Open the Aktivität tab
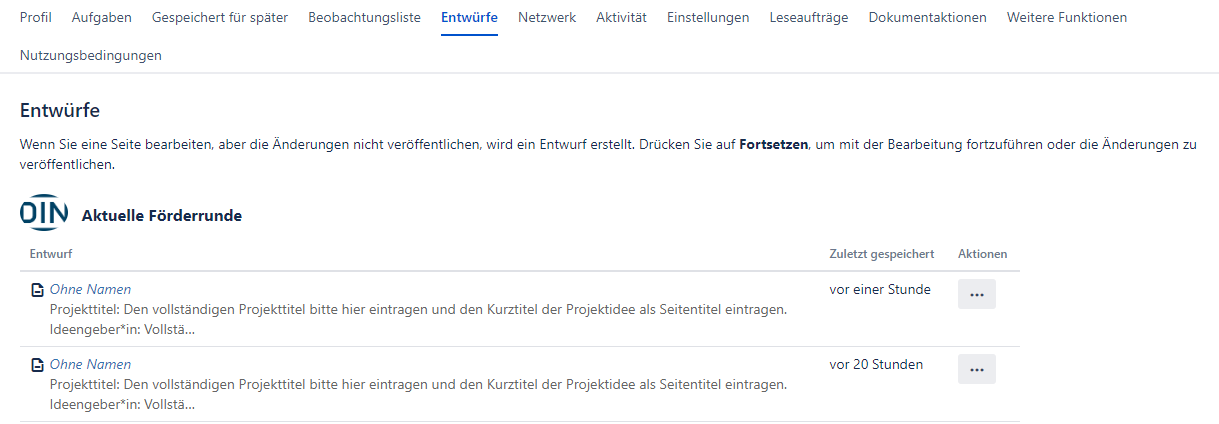The image size is (1219, 424). [x=621, y=17]
